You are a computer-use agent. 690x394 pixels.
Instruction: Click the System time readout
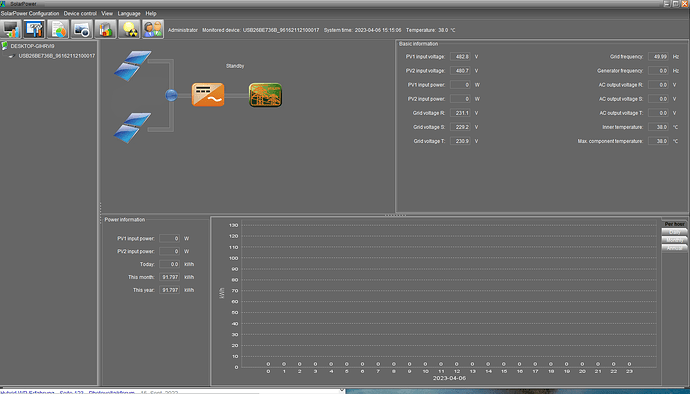(363, 30)
